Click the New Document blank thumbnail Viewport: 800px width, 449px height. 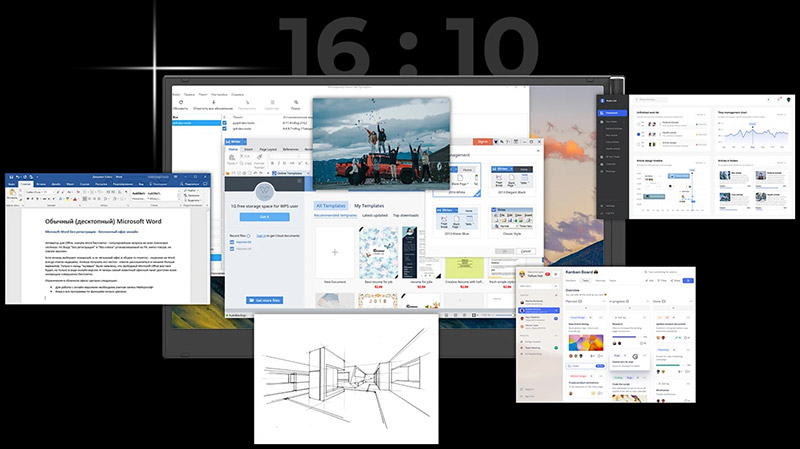coord(335,252)
